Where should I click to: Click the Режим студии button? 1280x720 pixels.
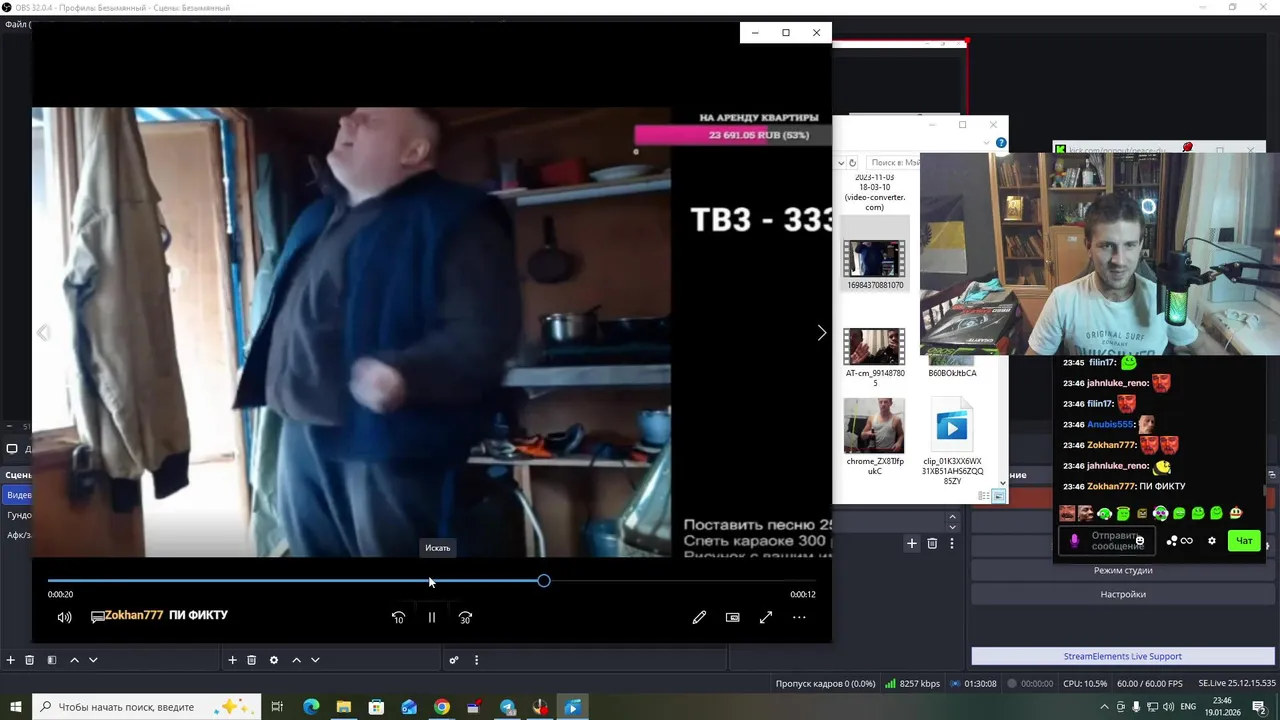(1123, 570)
